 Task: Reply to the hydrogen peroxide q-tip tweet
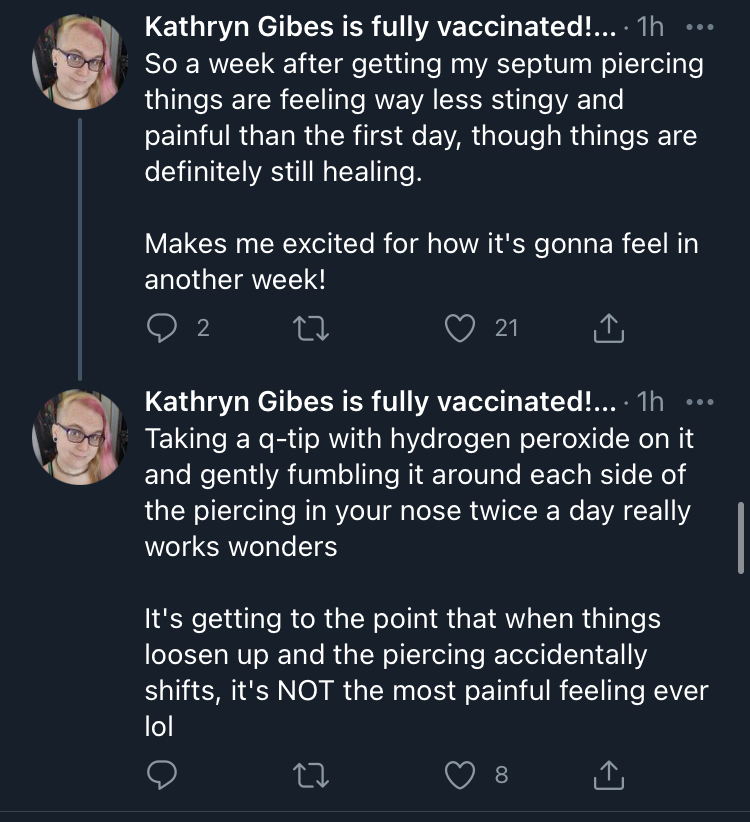tap(162, 775)
